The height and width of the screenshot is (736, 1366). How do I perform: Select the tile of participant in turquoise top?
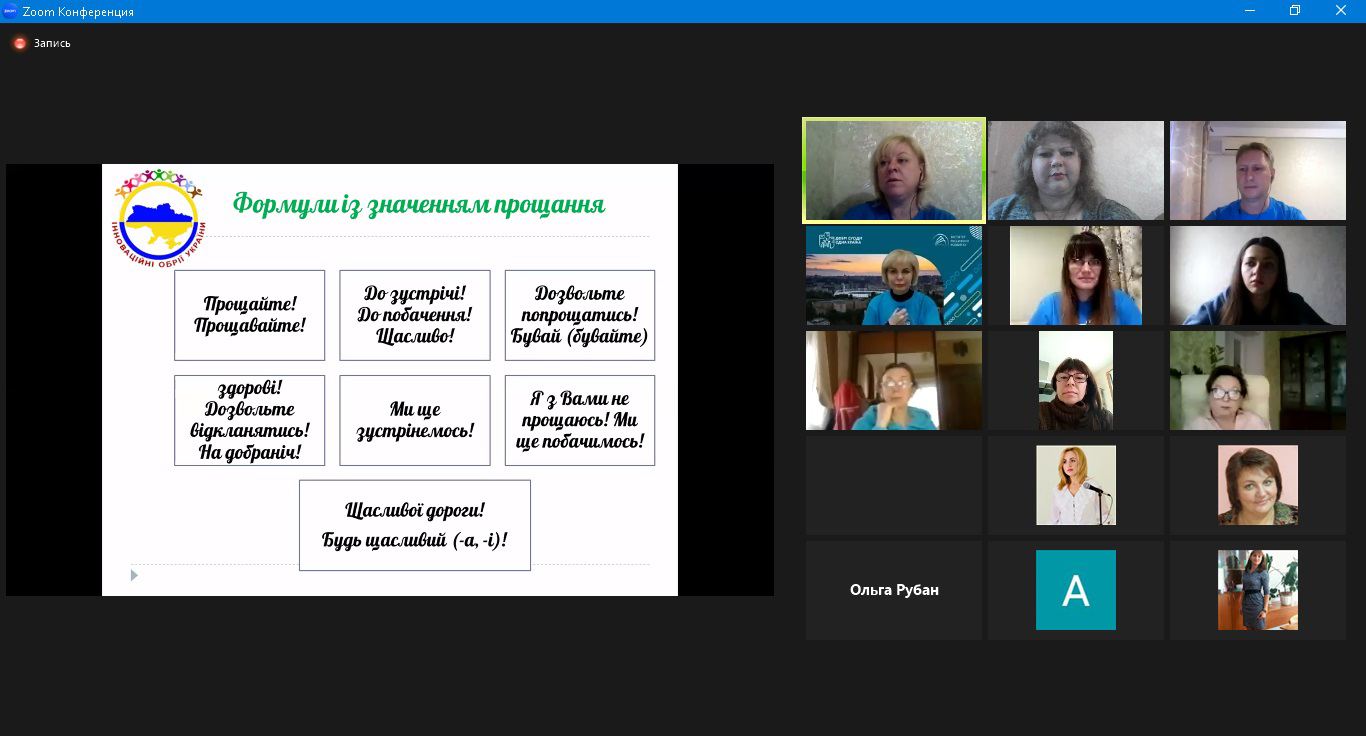(x=894, y=381)
